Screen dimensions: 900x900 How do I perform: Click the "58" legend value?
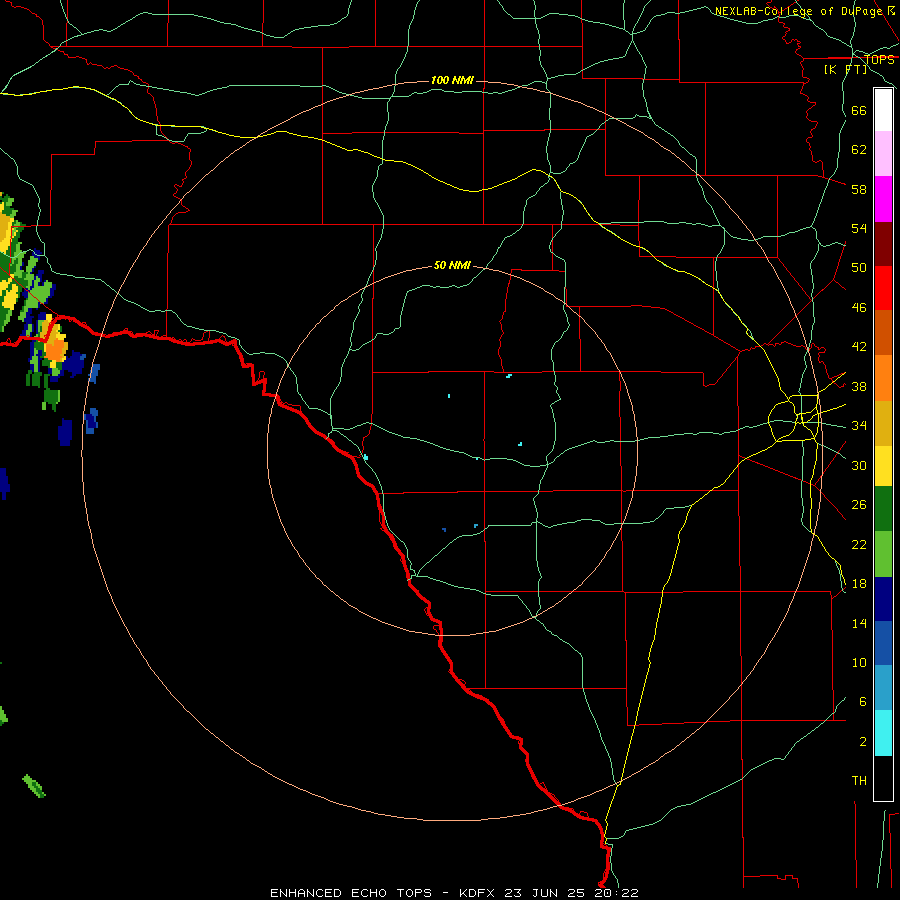tap(859, 189)
